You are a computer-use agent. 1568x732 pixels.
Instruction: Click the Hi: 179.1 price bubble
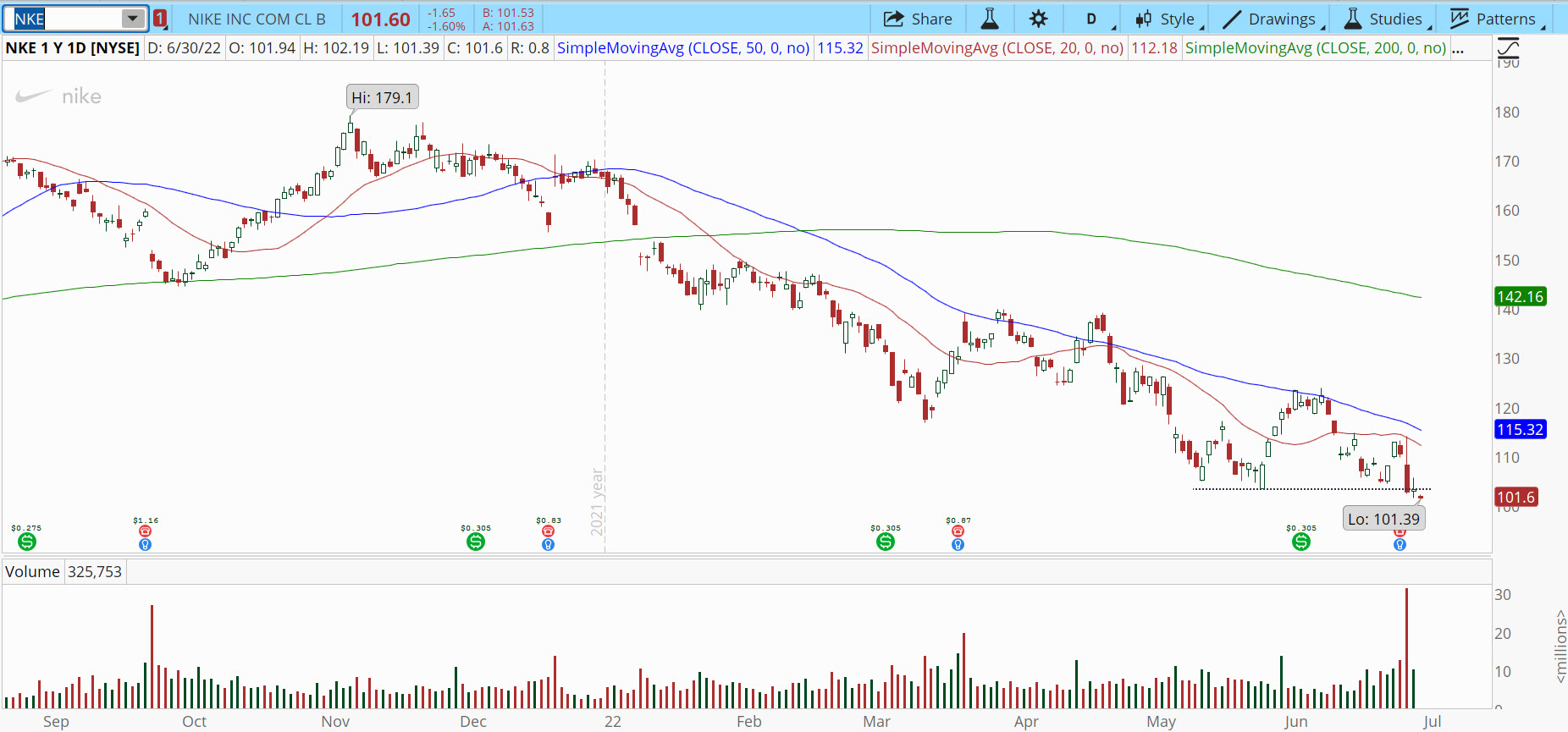[x=382, y=97]
